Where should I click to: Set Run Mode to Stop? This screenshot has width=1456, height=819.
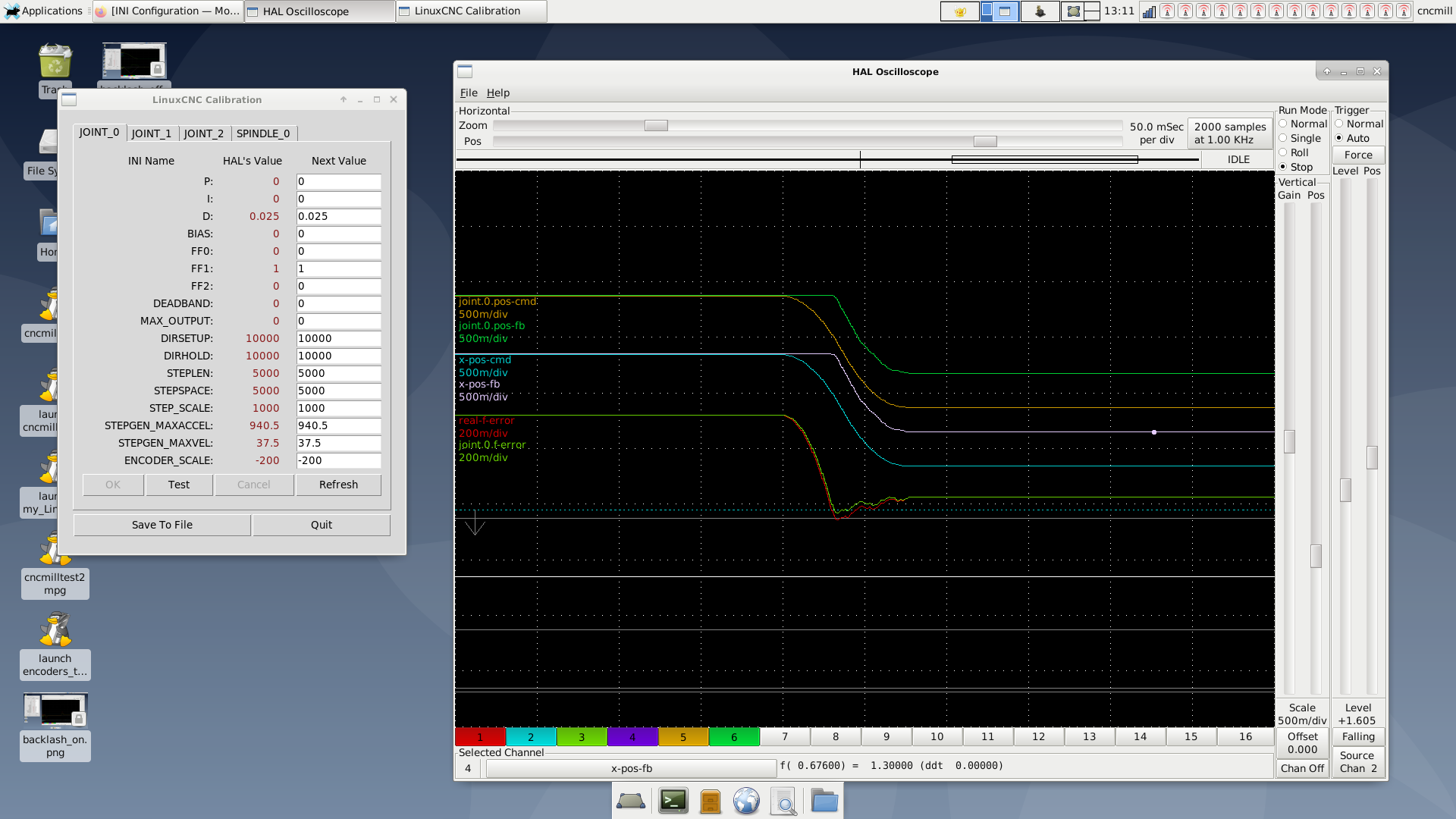coord(1296,167)
